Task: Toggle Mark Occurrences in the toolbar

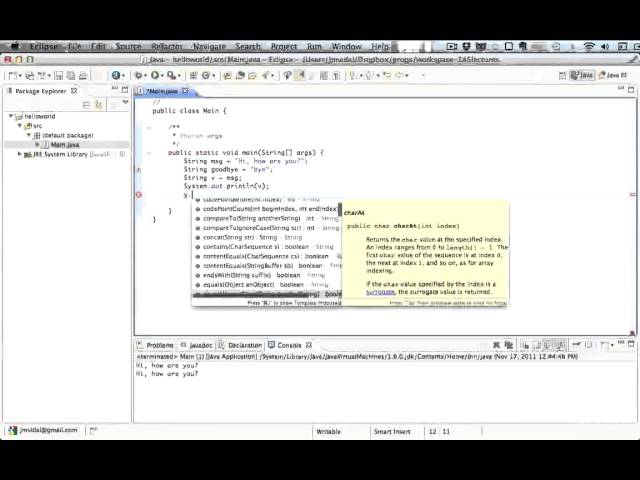Action: click(300, 76)
